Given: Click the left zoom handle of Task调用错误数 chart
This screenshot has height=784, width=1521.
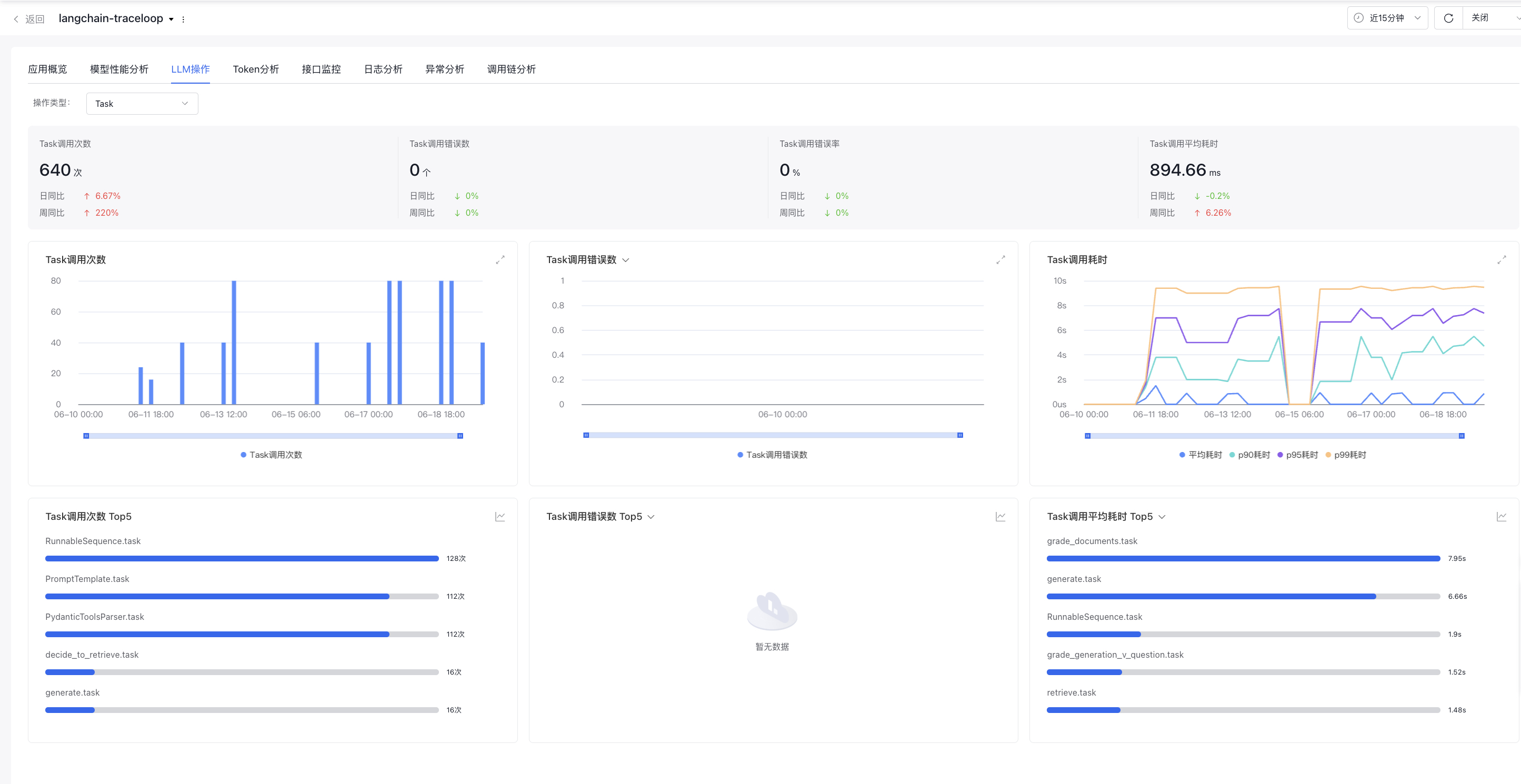Looking at the screenshot, I should click(x=586, y=435).
